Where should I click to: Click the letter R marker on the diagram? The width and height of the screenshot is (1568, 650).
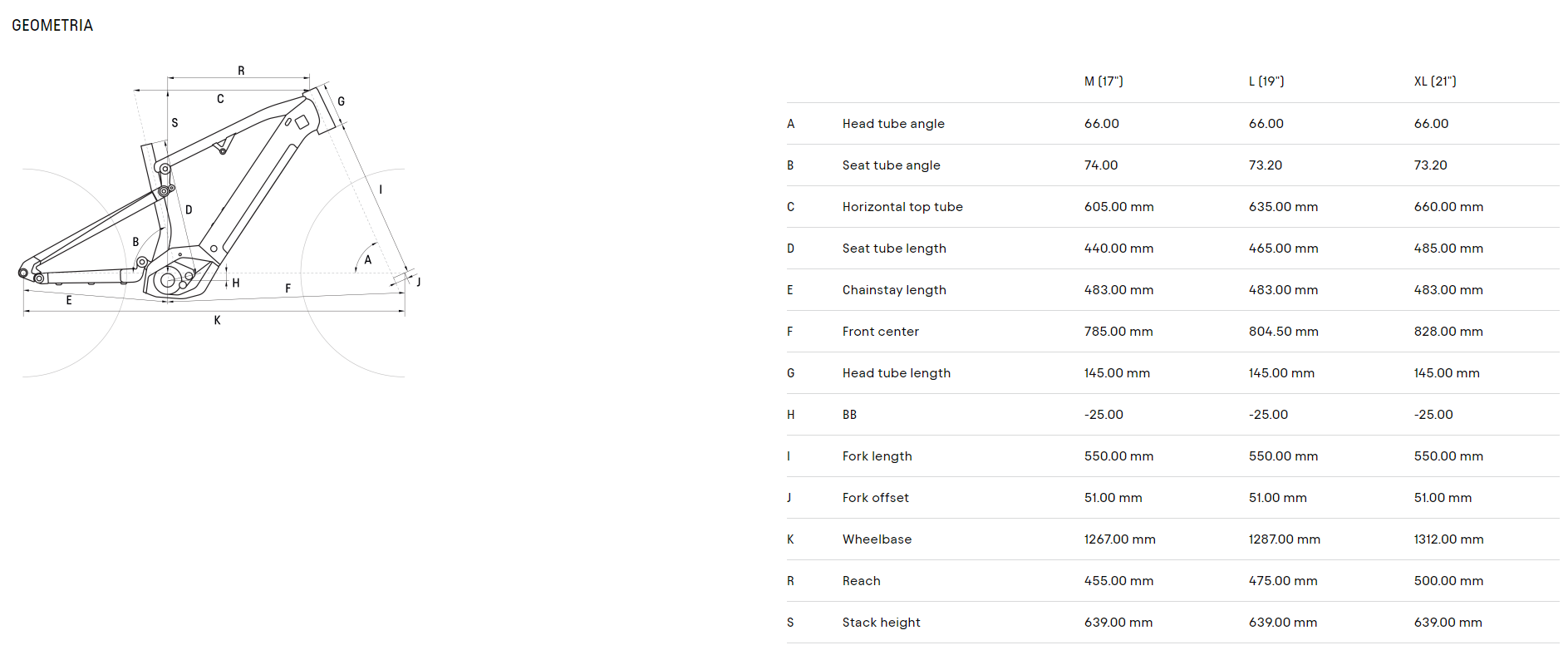241,71
